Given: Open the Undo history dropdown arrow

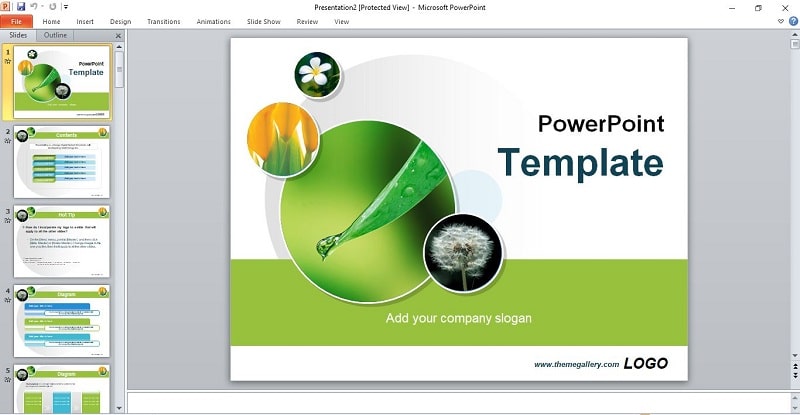Looking at the screenshot, I should (x=42, y=7).
